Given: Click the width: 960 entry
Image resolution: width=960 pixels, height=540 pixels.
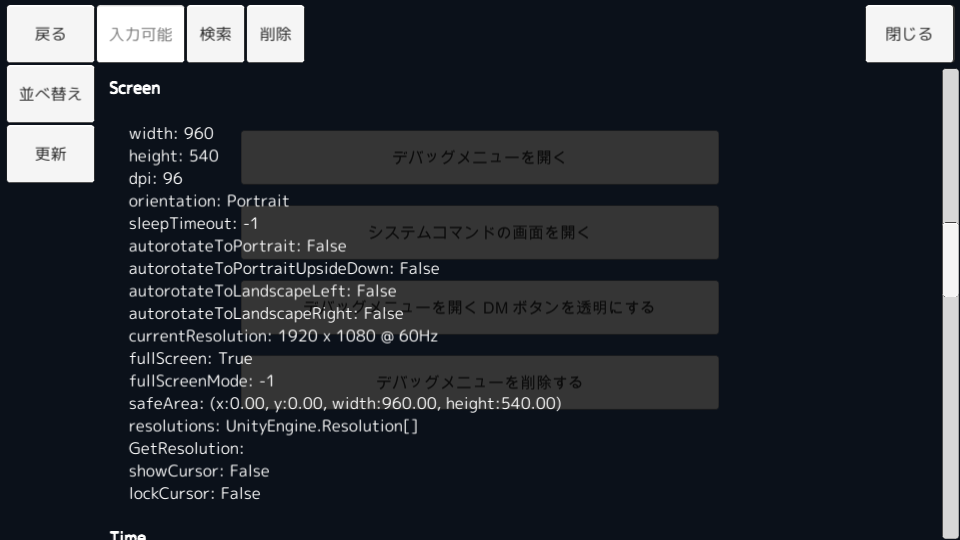Looking at the screenshot, I should tap(171, 133).
